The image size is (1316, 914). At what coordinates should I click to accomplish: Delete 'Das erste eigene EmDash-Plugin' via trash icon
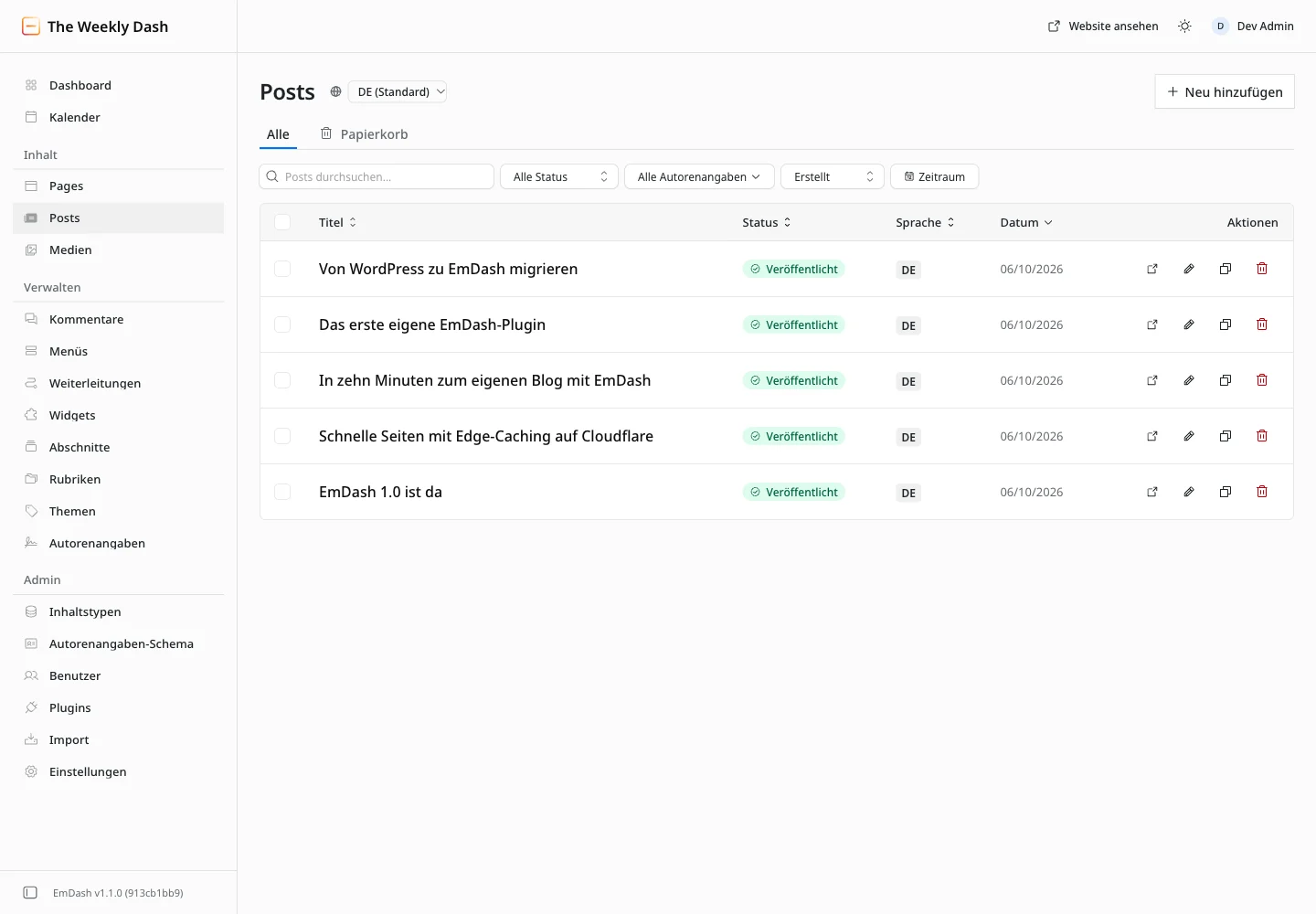[1262, 324]
